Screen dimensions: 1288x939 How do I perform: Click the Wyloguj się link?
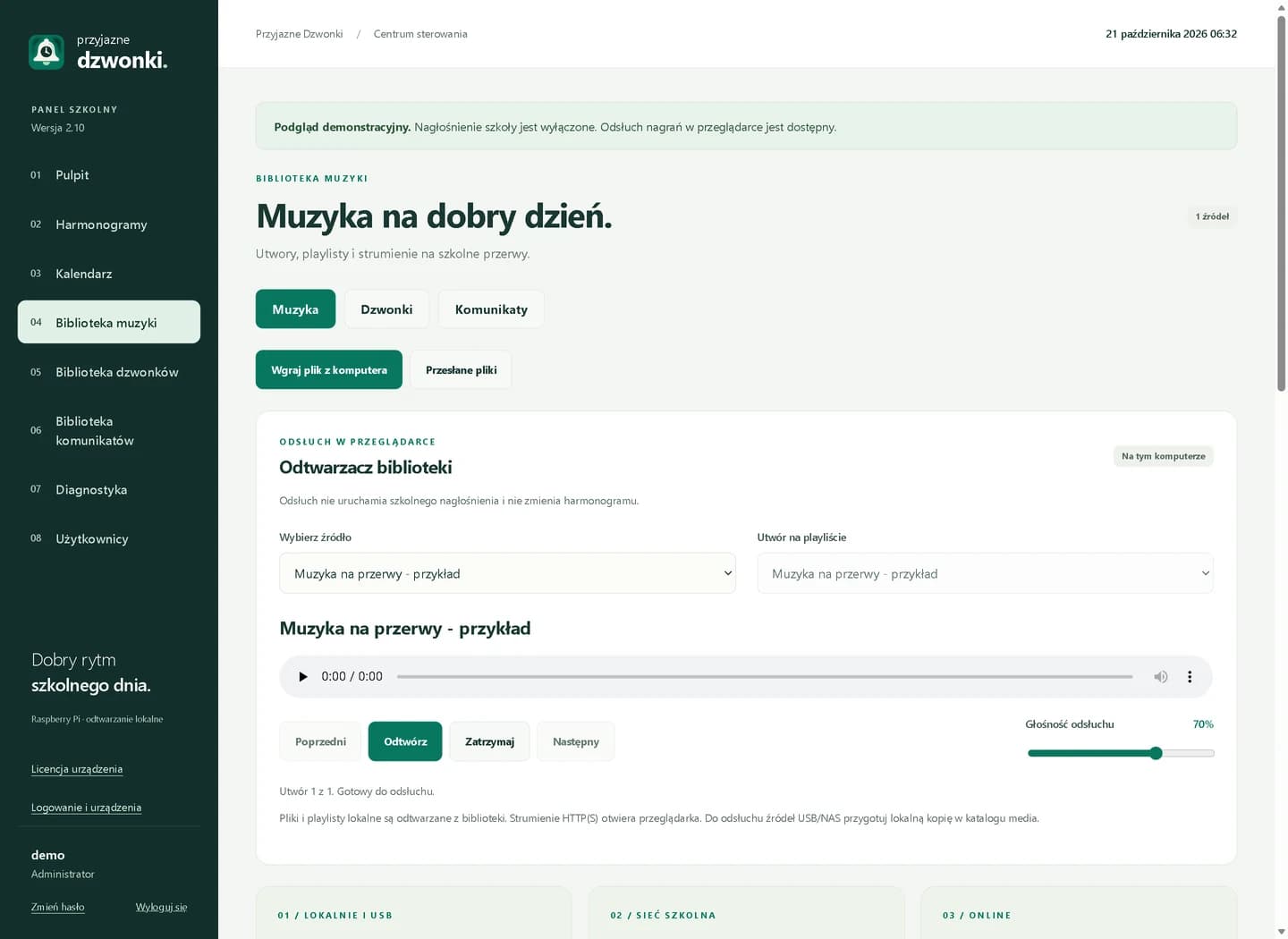click(x=161, y=907)
